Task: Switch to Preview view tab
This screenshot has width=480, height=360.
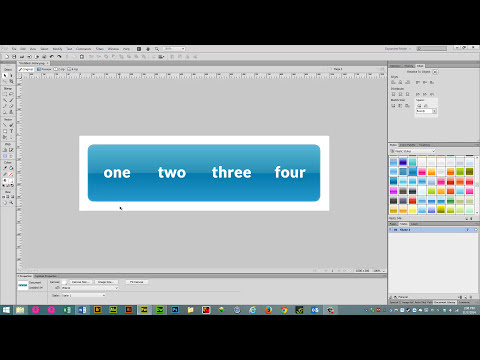Action: click(x=44, y=69)
